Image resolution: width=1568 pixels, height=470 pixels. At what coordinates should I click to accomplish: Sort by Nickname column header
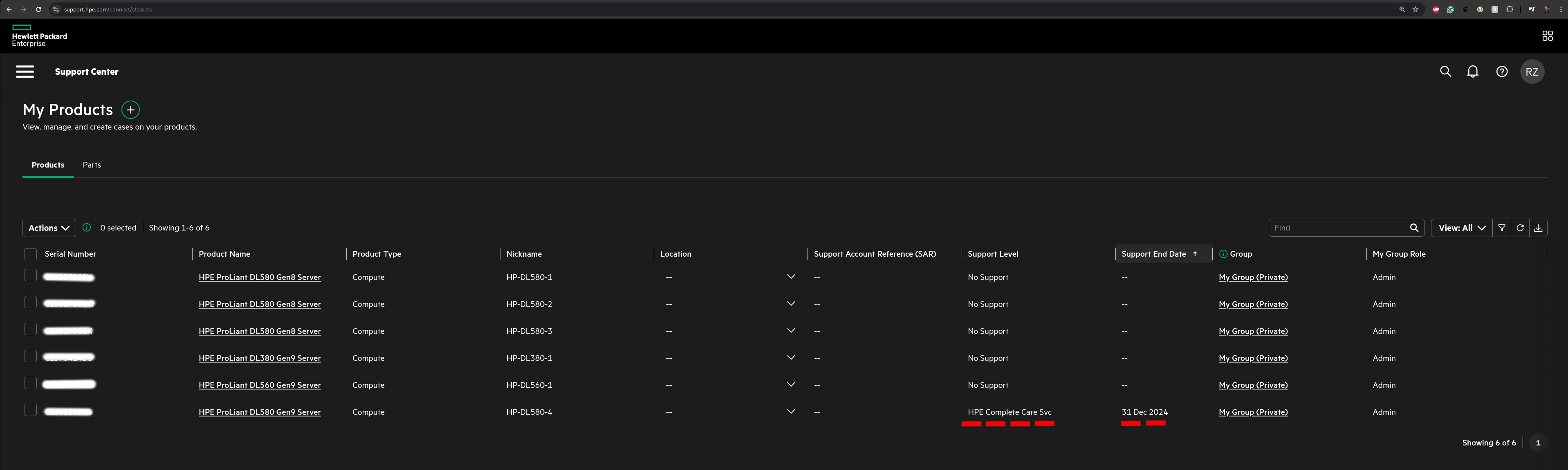coord(524,254)
